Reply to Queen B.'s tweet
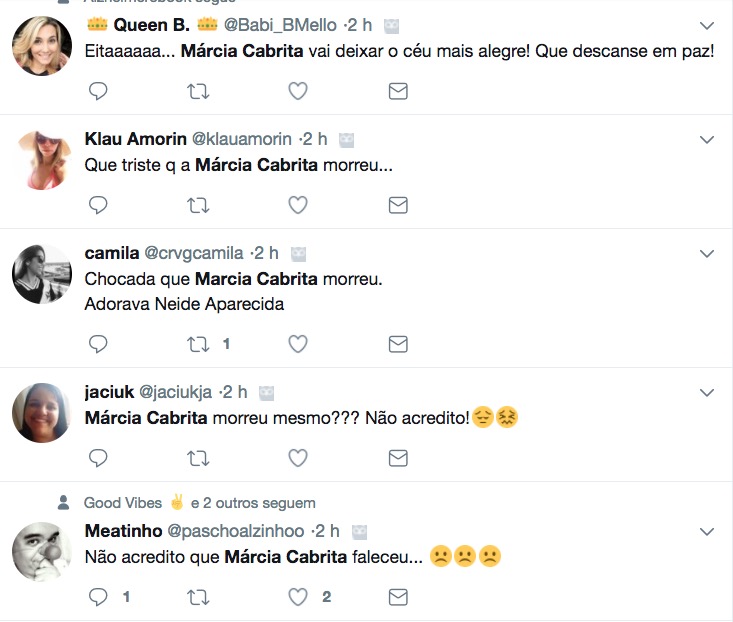 pyautogui.click(x=98, y=91)
